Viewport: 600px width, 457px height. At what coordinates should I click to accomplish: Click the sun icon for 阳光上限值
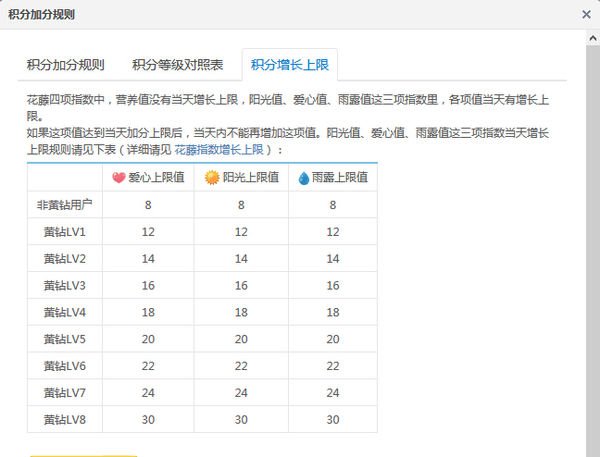pos(212,178)
